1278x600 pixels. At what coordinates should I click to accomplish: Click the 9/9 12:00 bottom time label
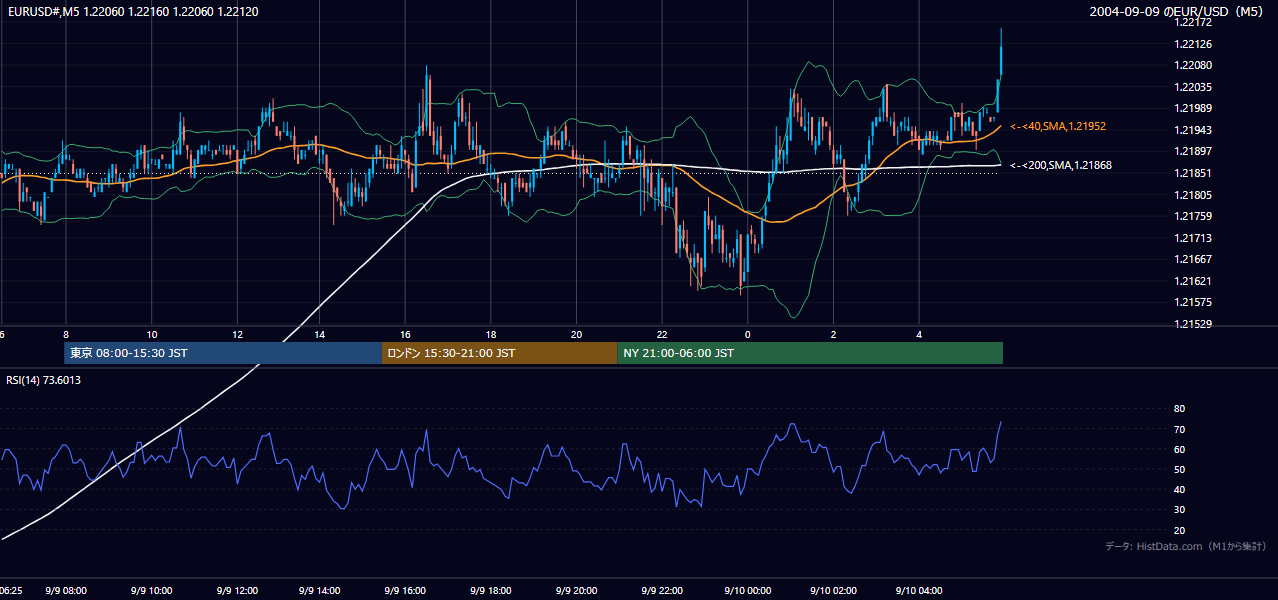pyautogui.click(x=237, y=591)
